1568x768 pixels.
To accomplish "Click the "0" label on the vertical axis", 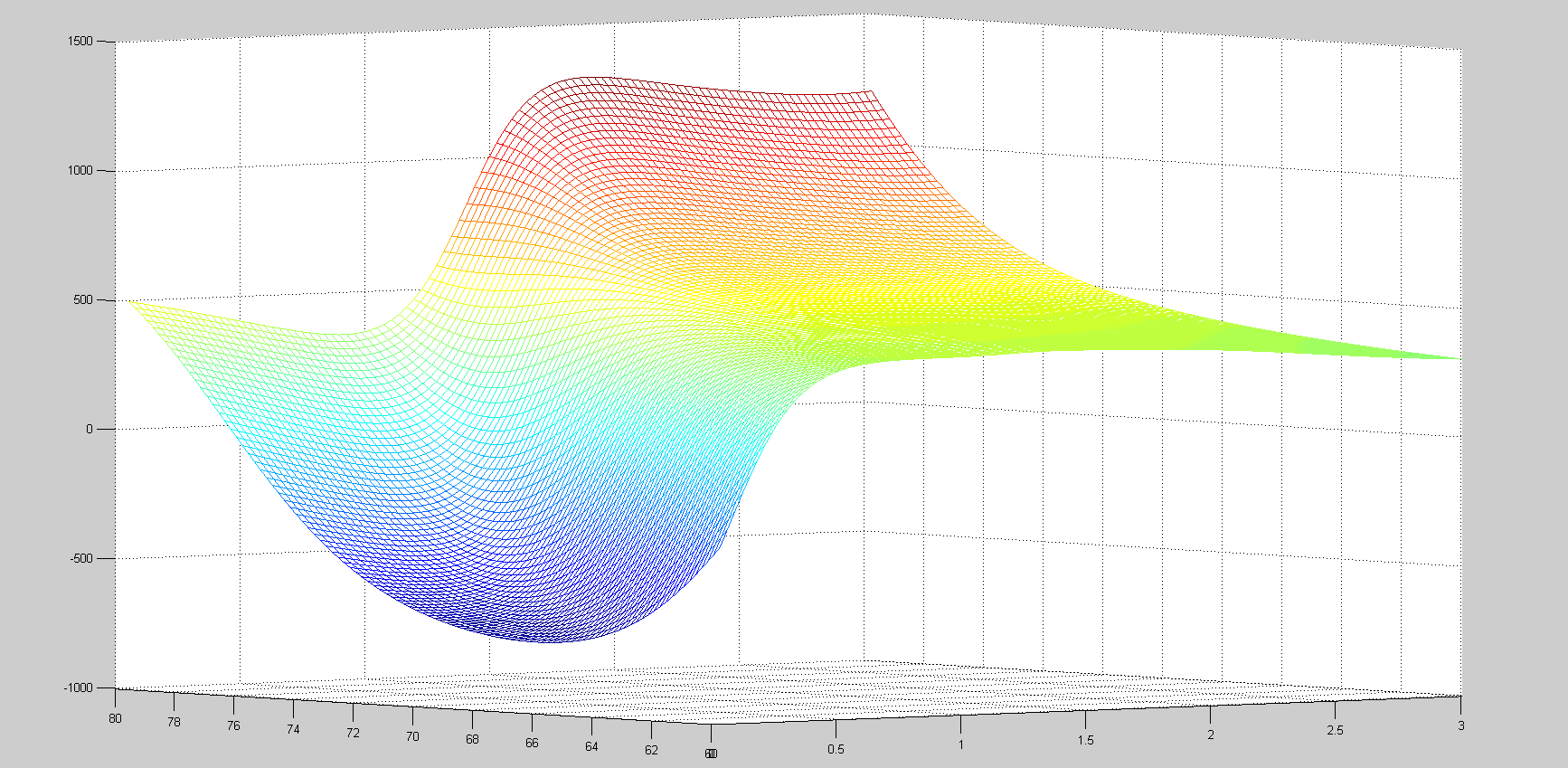I will tap(90, 430).
